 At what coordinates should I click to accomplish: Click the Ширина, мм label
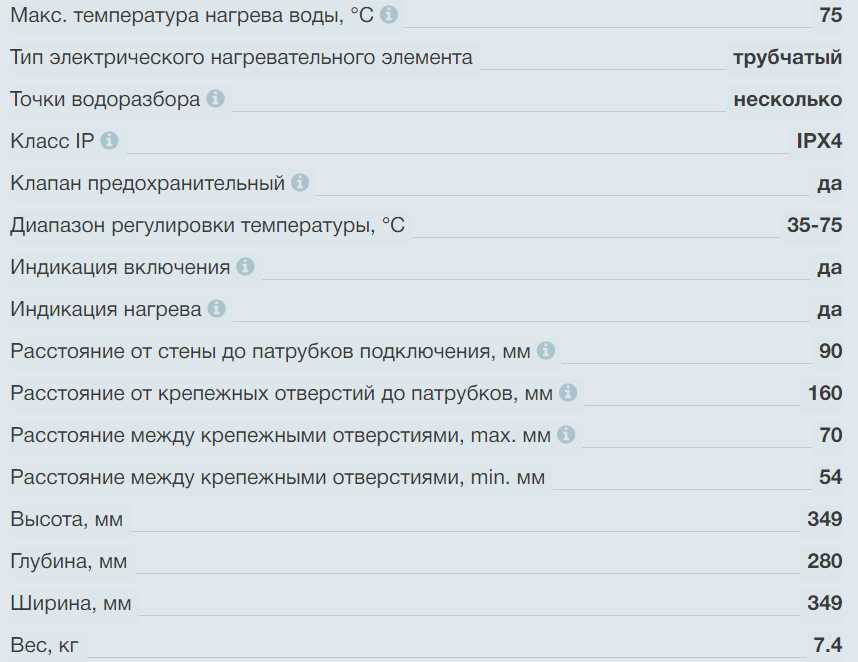pyautogui.click(x=70, y=603)
